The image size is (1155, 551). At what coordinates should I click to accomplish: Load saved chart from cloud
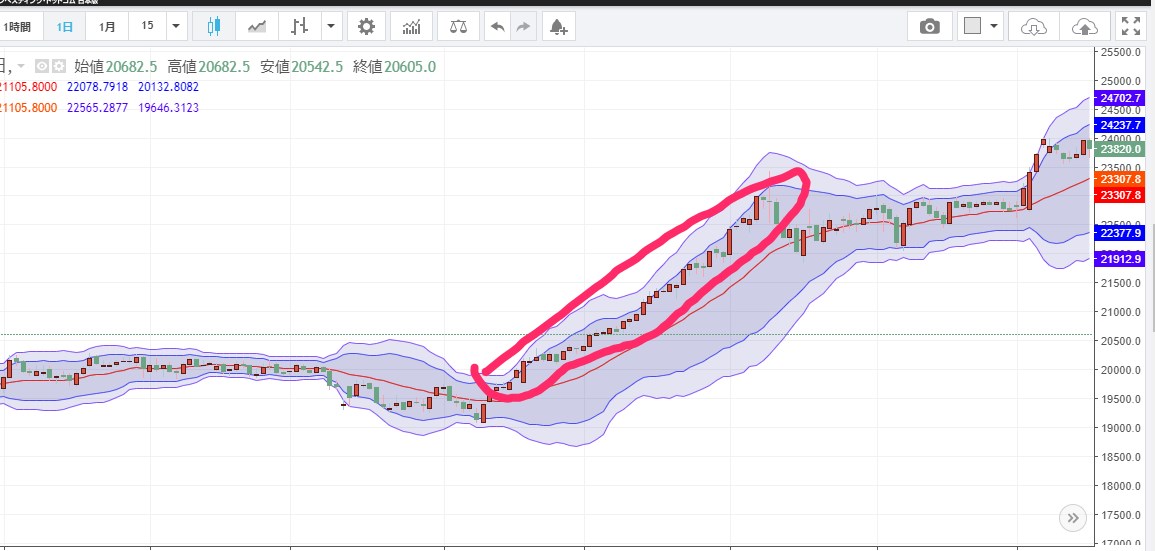click(x=1033, y=27)
